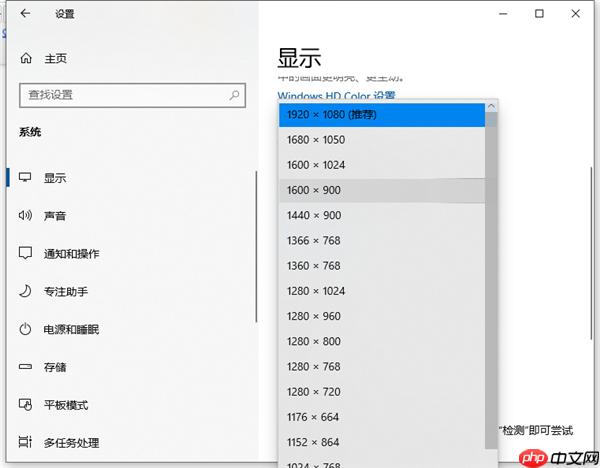Select 1920 × 1080 (推荐) resolution

[382, 114]
